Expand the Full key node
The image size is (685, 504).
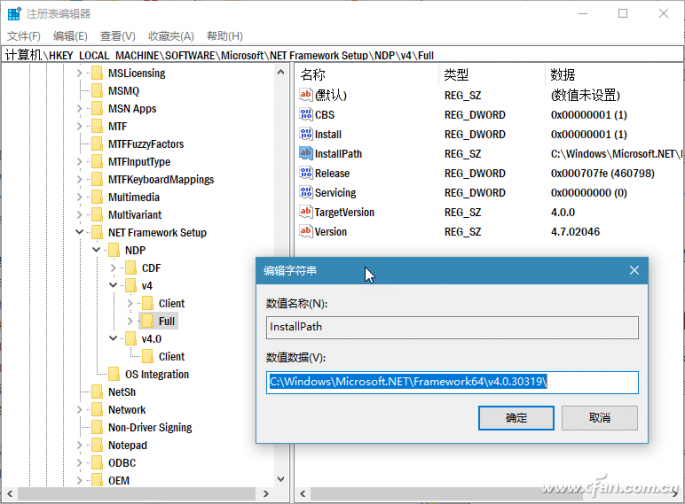pos(130,321)
